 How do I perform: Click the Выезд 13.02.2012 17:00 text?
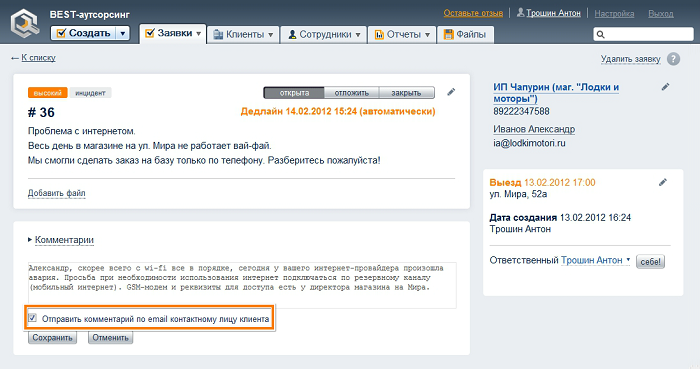(542, 182)
